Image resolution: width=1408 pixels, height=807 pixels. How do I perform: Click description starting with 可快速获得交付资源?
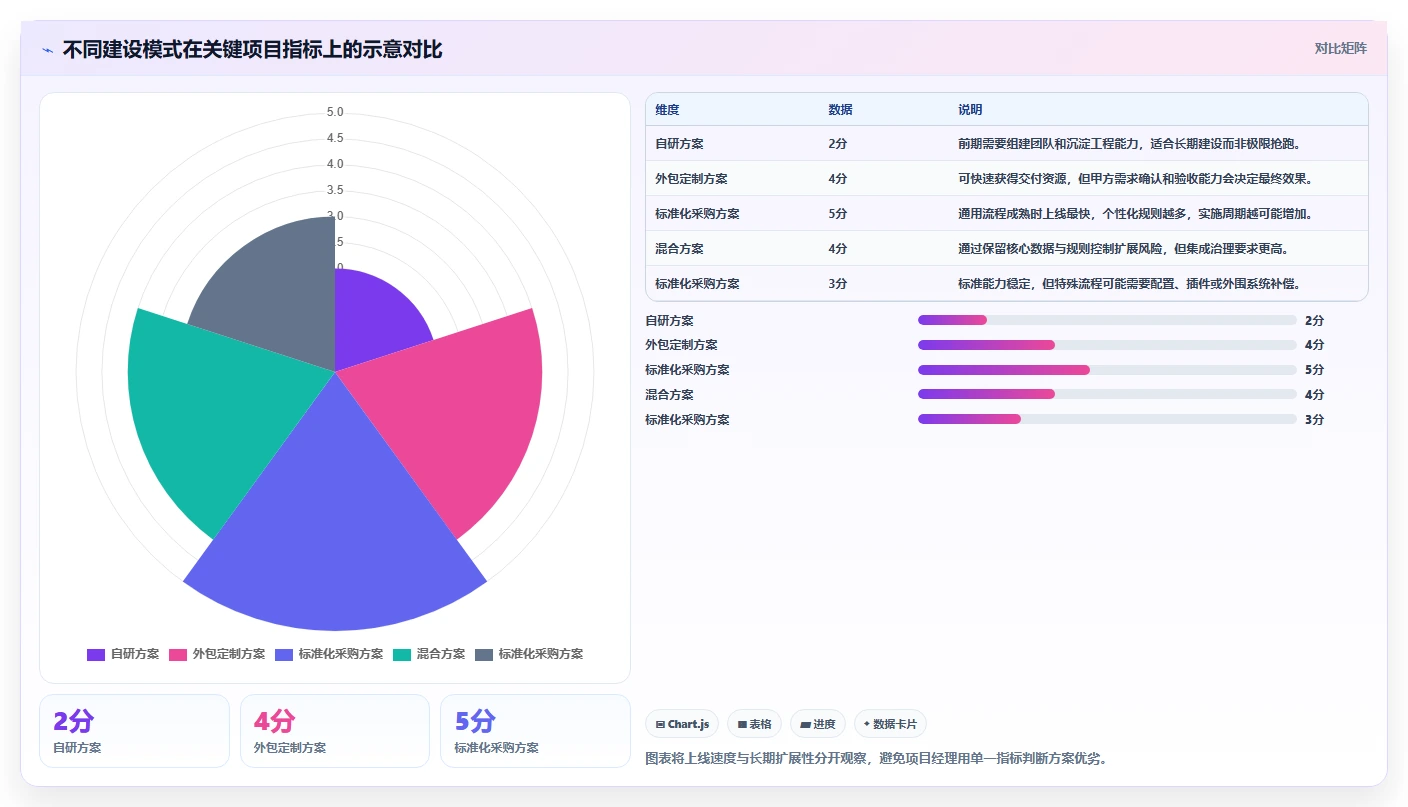pos(1134,179)
